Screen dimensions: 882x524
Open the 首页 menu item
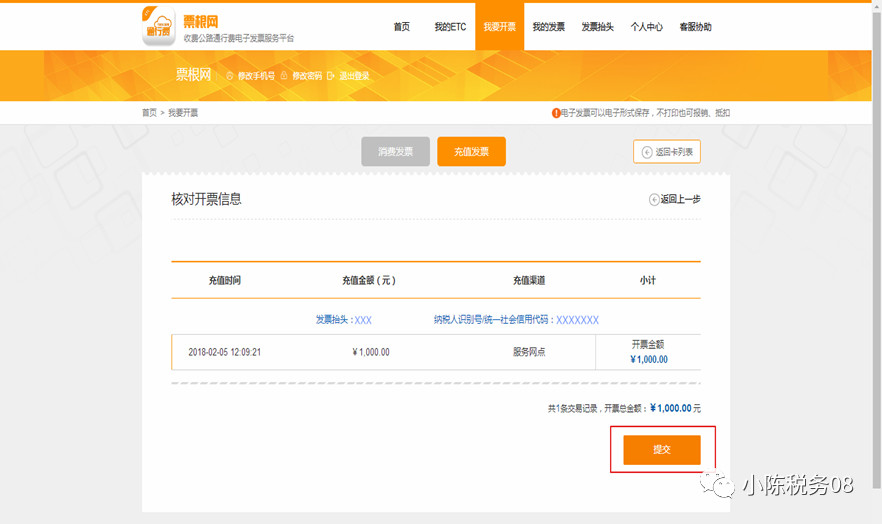tap(401, 27)
